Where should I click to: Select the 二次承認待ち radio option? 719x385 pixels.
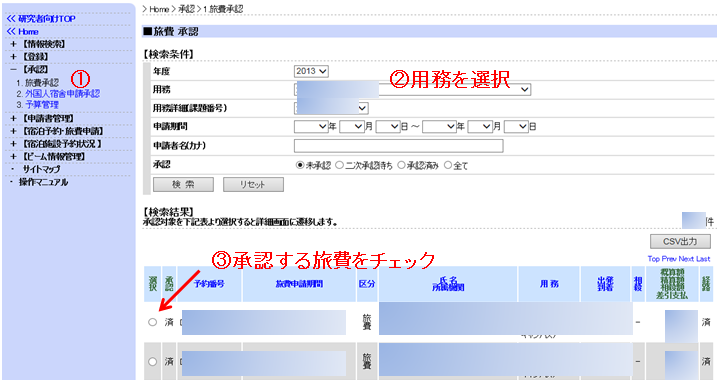pyautogui.click(x=339, y=165)
